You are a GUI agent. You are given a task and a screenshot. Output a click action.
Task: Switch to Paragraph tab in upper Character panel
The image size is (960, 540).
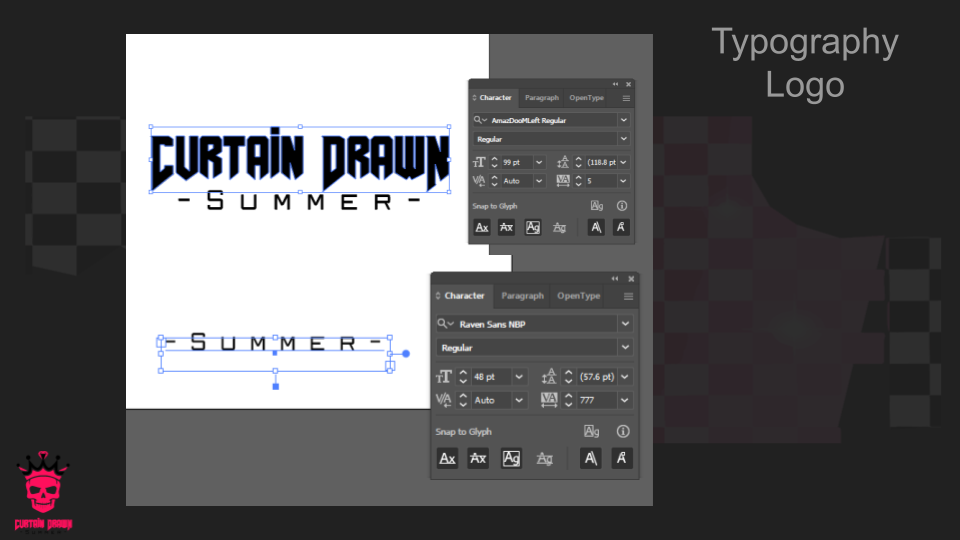pos(541,98)
